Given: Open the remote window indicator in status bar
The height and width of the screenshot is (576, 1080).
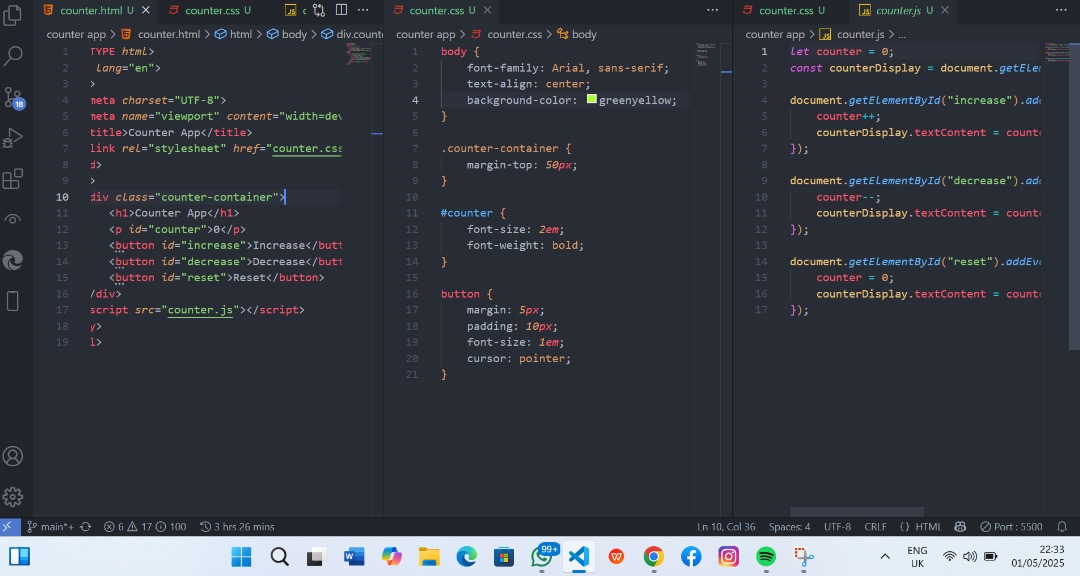Looking at the screenshot, I should (x=8, y=526).
